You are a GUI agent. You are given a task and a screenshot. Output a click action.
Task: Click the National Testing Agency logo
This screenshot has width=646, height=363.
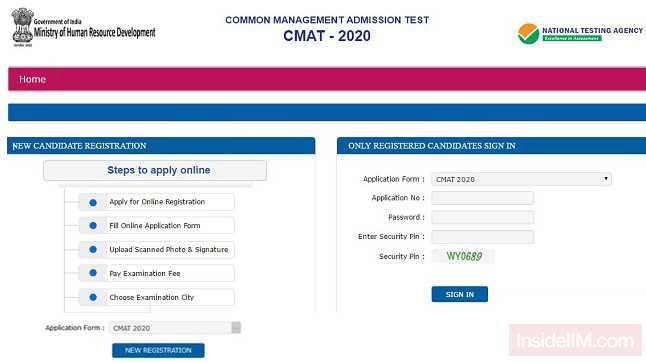point(580,34)
